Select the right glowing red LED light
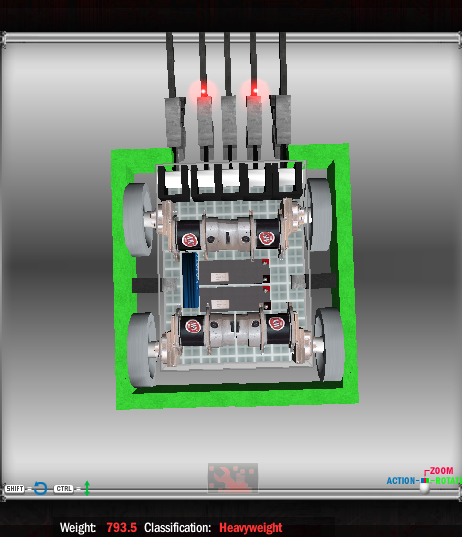 coord(254,90)
